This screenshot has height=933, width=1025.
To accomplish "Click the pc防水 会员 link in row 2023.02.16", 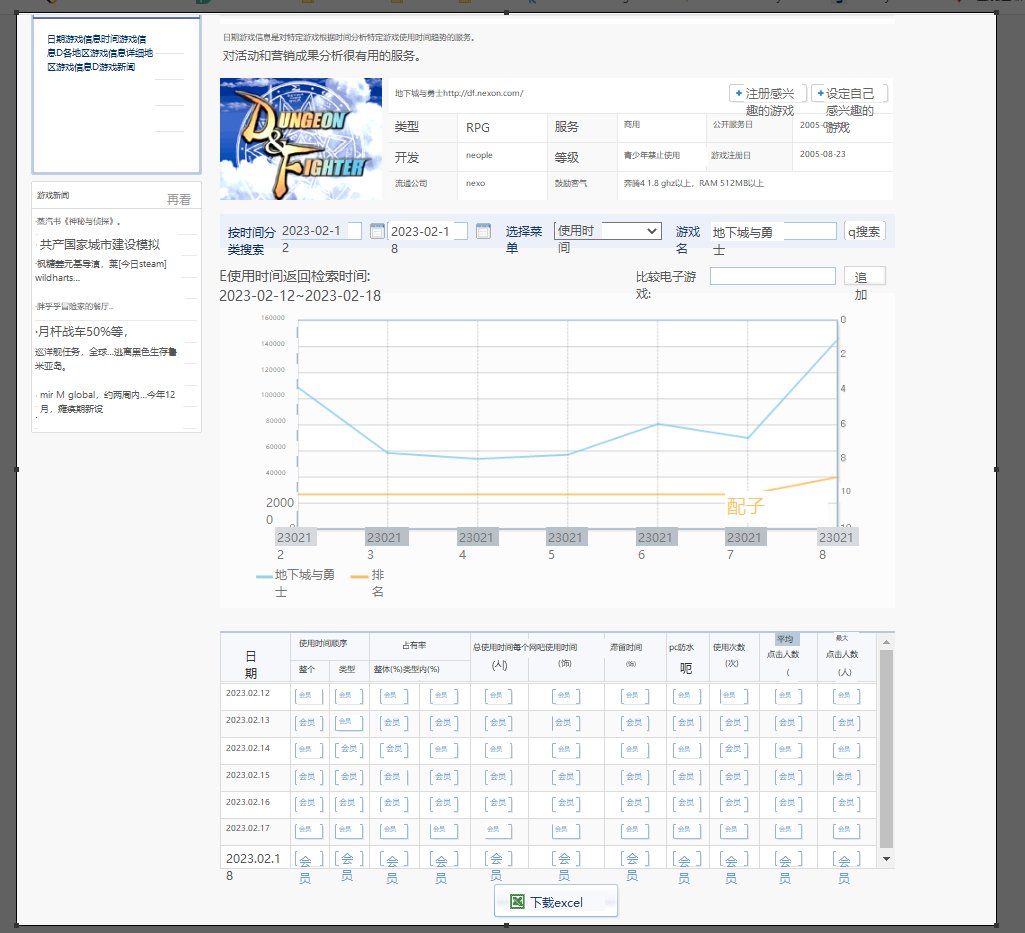I will pyautogui.click(x=686, y=802).
